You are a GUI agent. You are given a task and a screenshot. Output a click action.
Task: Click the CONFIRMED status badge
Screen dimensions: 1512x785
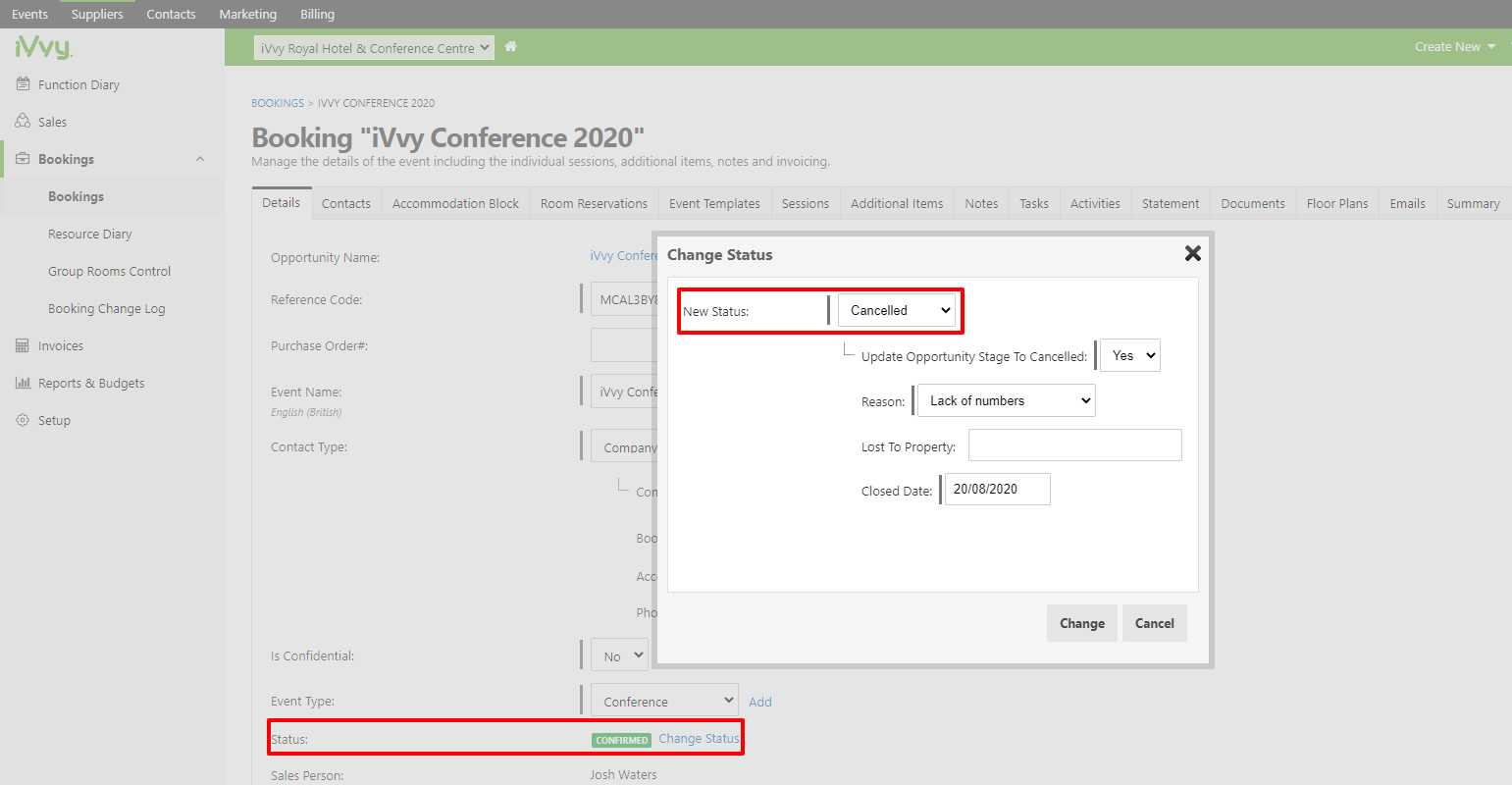[622, 740]
